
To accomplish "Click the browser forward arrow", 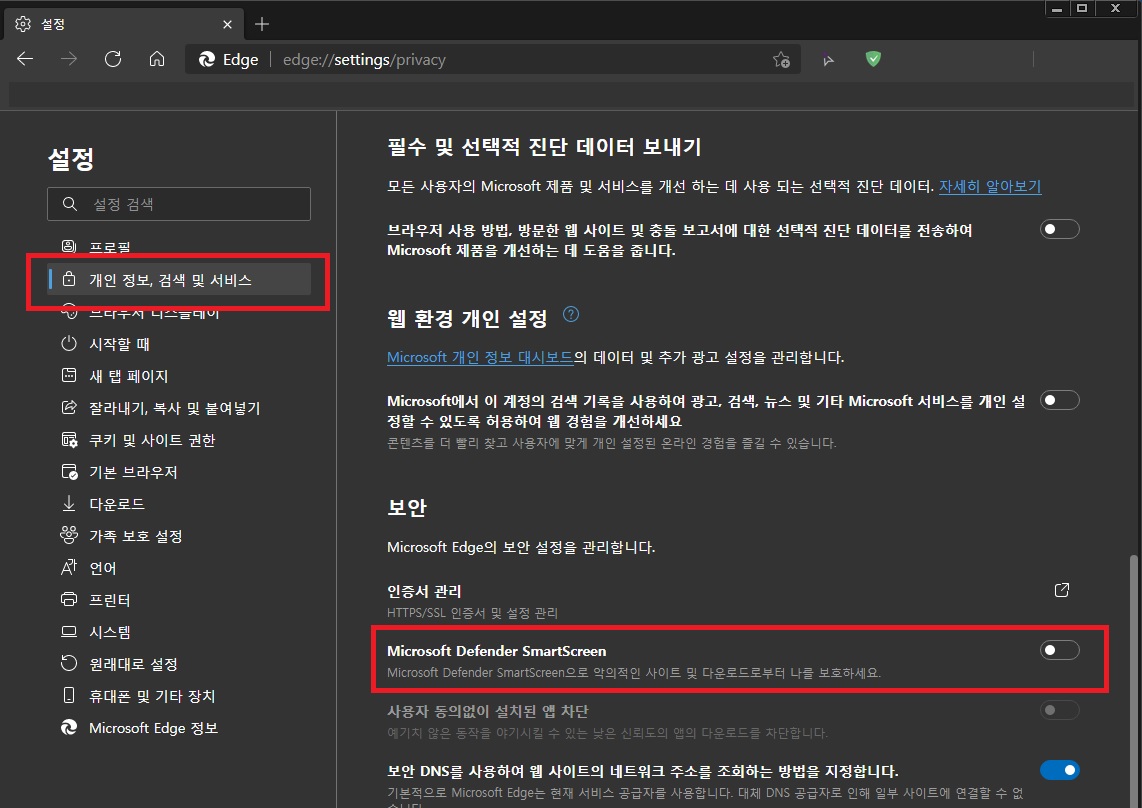I will point(69,59).
